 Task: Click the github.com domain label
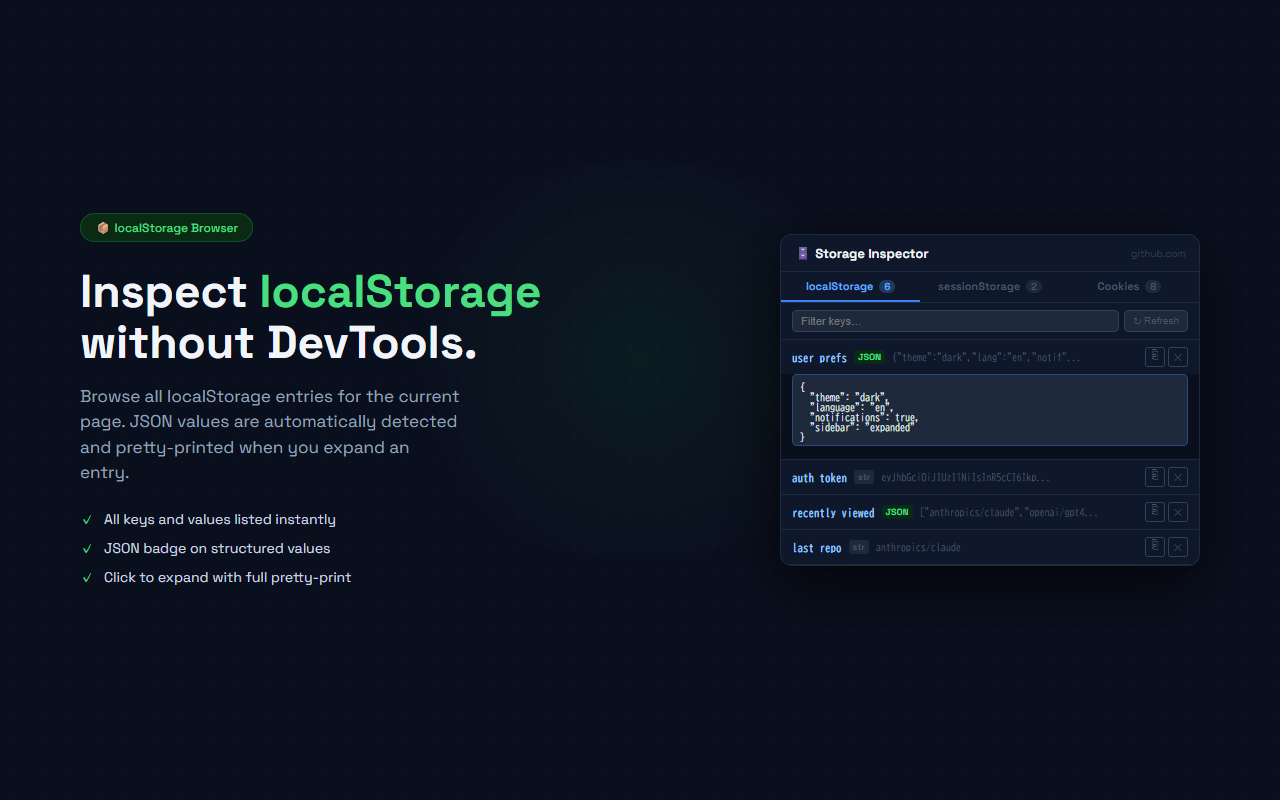tap(1158, 254)
